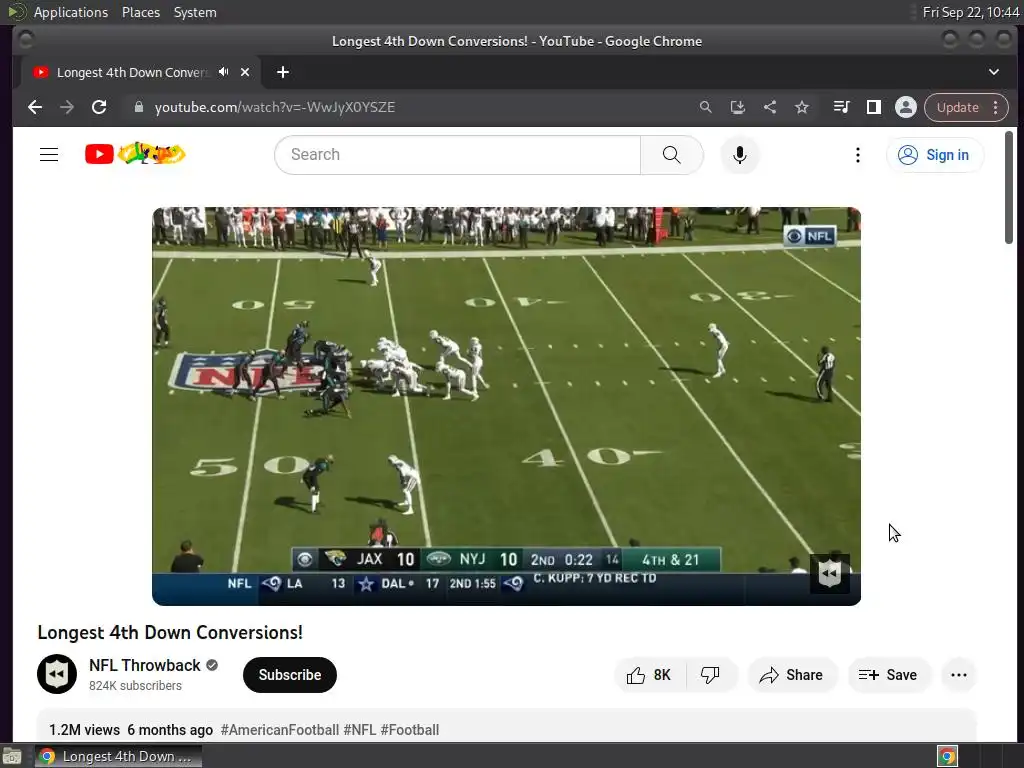Open NFL Throwback channel name link
This screenshot has height=768, width=1024.
coord(144,665)
